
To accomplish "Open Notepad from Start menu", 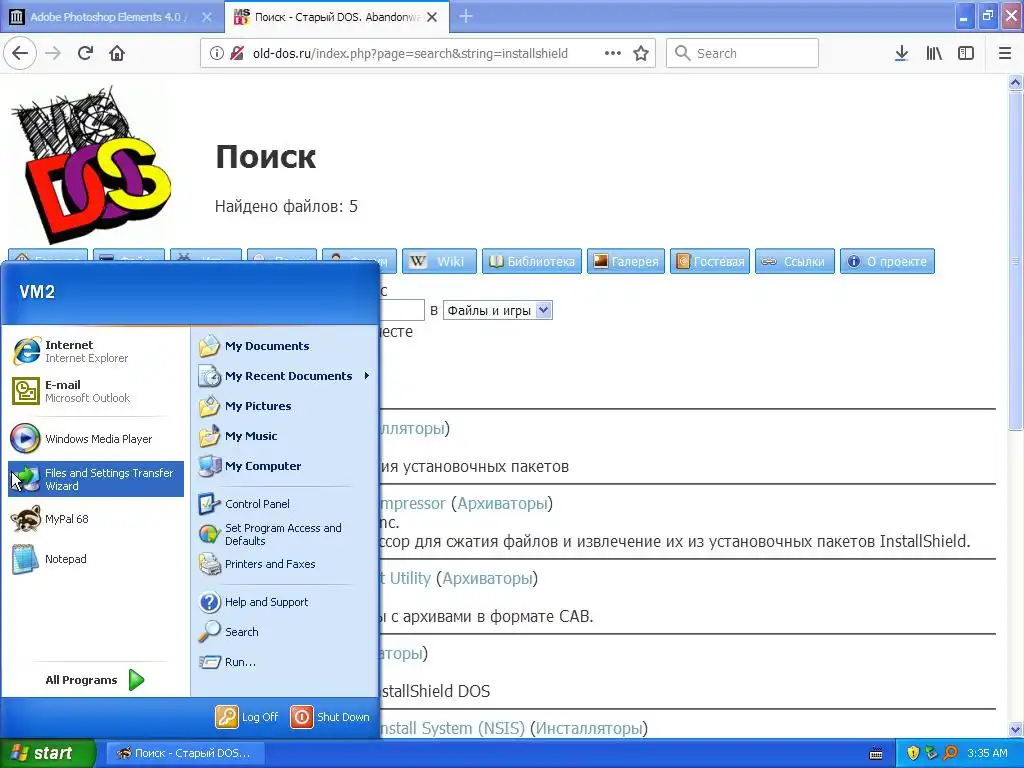I will pyautogui.click(x=96, y=559).
